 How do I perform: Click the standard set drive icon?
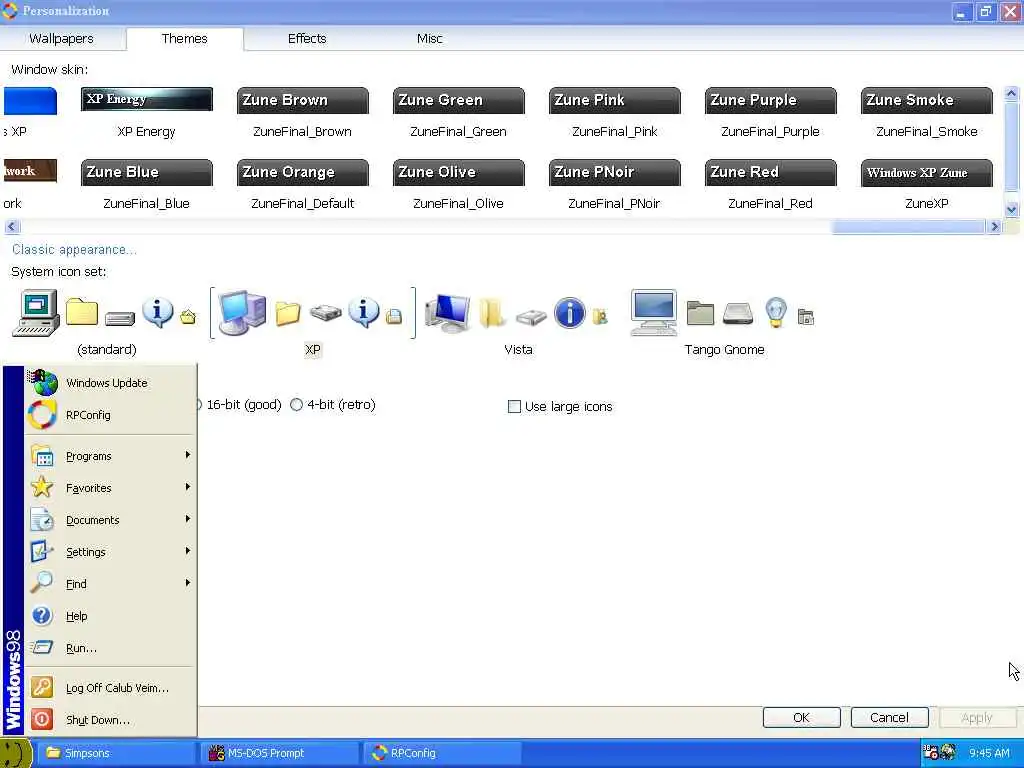pos(120,318)
